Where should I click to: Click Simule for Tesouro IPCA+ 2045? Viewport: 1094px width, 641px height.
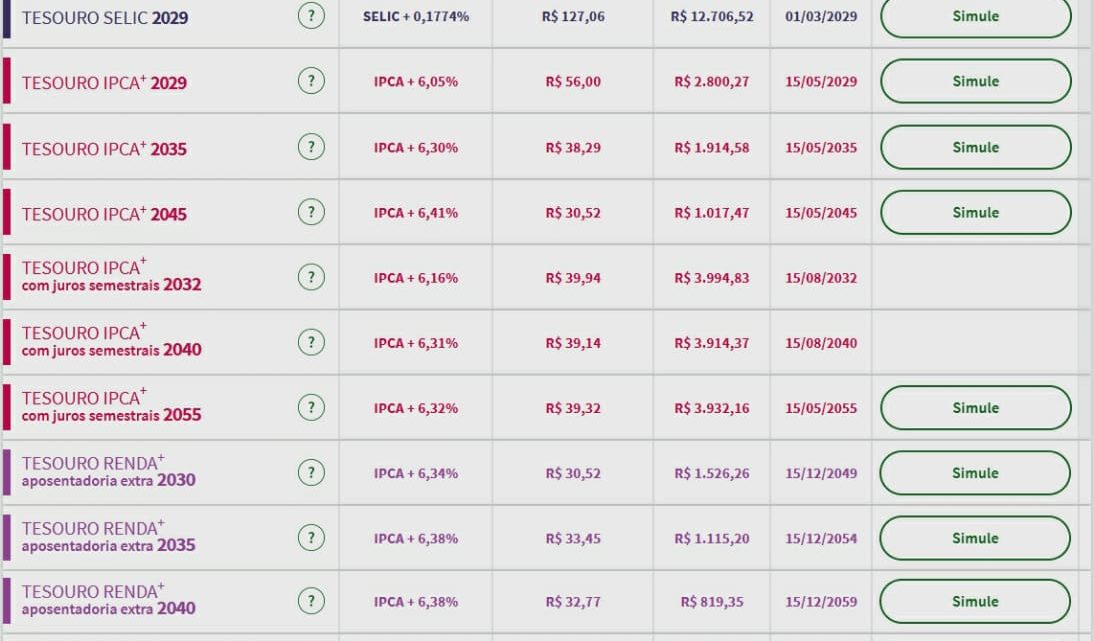pyautogui.click(x=975, y=212)
